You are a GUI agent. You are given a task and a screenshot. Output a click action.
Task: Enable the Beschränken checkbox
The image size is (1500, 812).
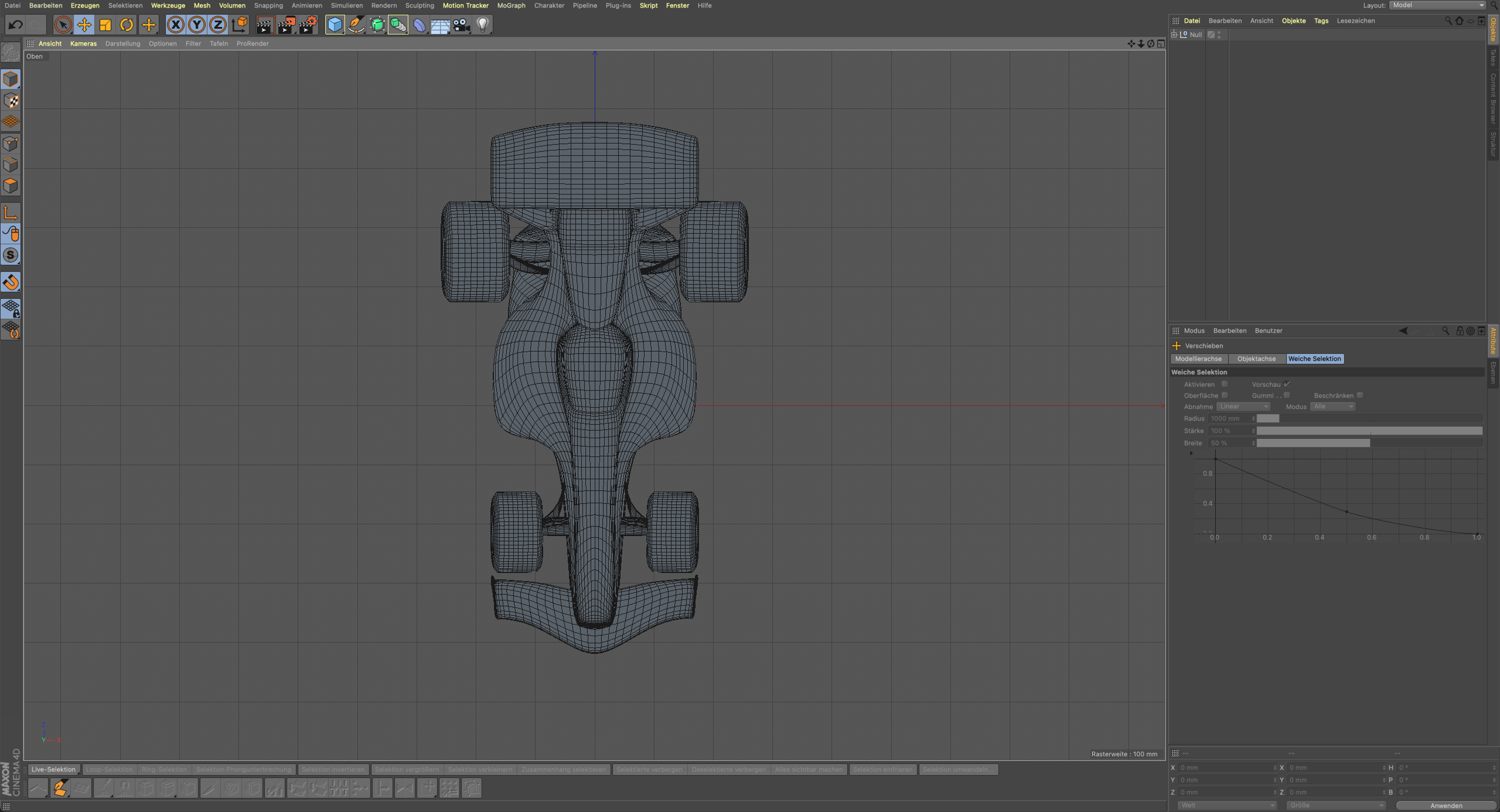[x=1360, y=395]
